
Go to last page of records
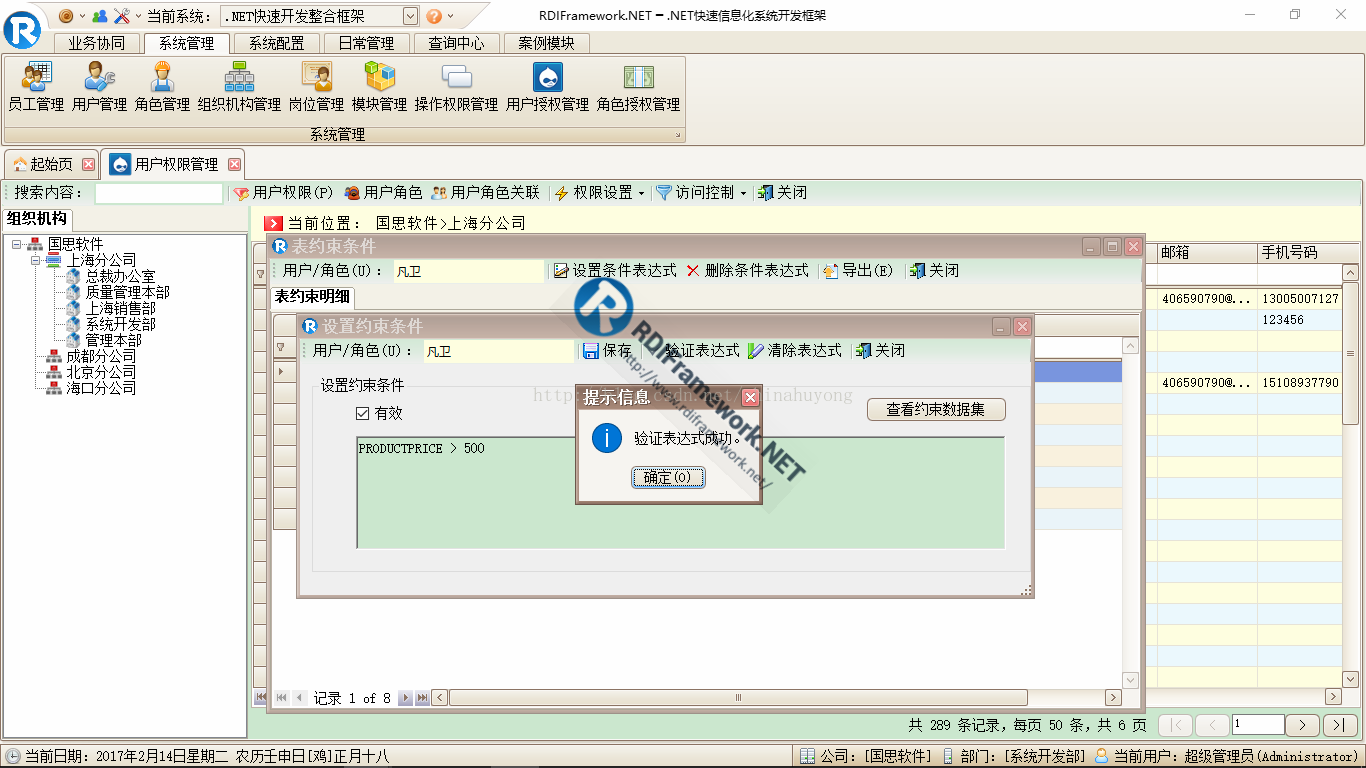click(x=1340, y=725)
